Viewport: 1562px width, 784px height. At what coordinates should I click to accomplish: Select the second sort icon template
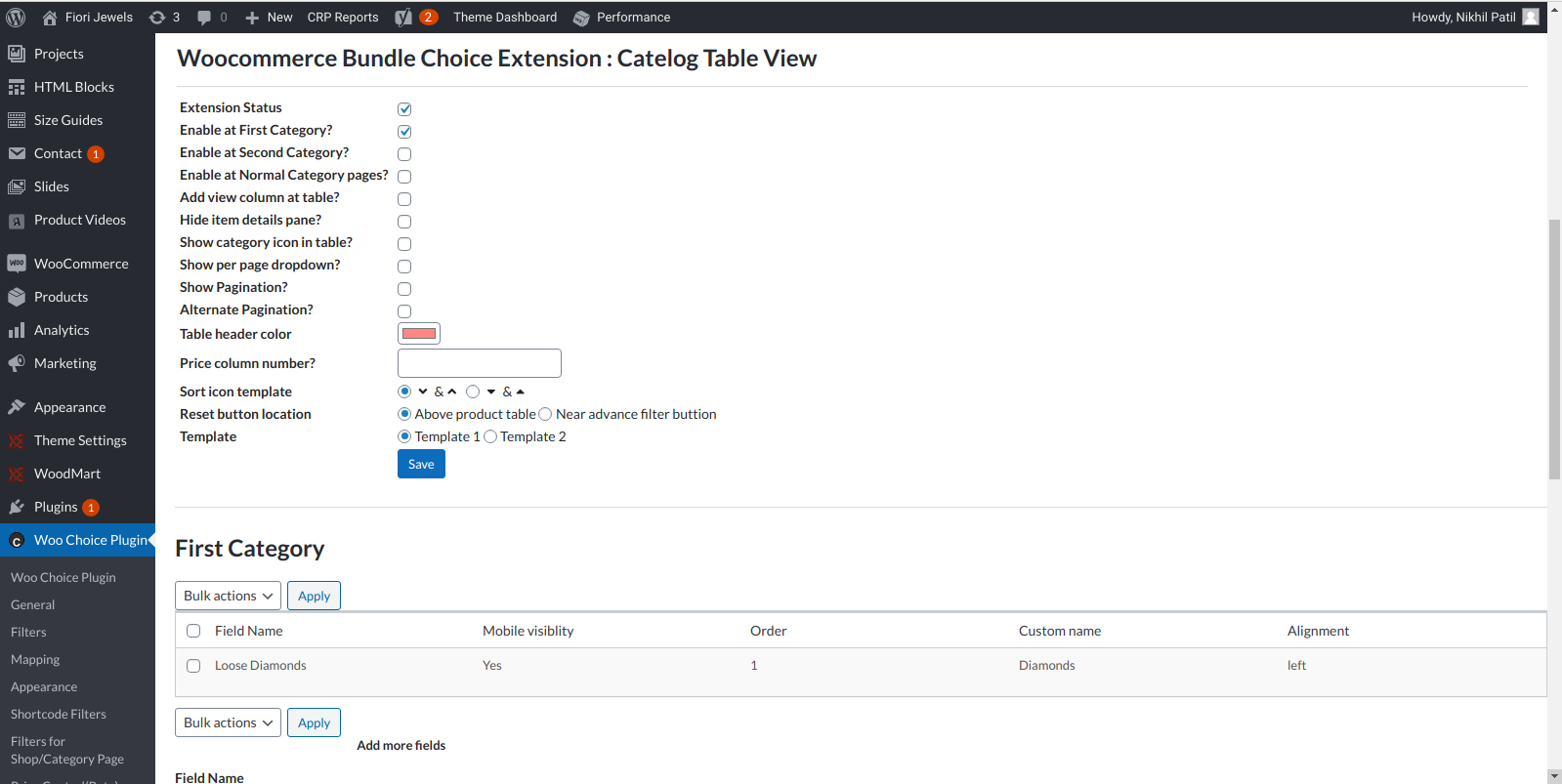pyautogui.click(x=473, y=392)
